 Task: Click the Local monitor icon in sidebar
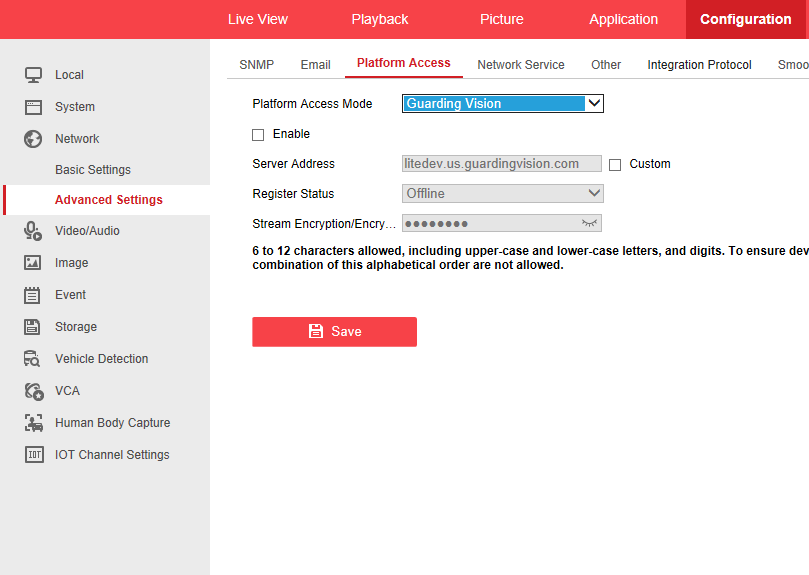[x=33, y=75]
